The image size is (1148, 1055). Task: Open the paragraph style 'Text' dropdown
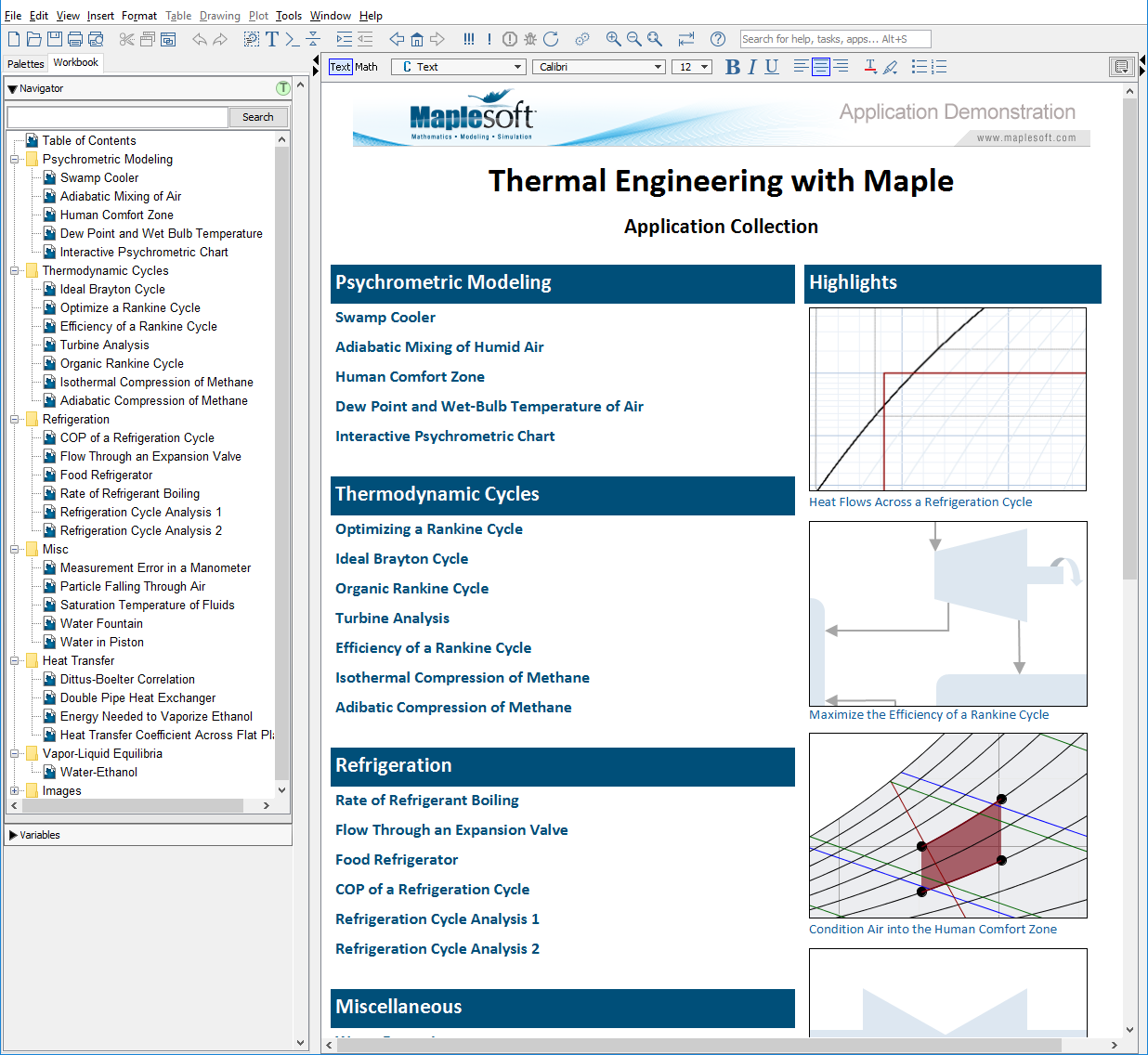pos(459,67)
